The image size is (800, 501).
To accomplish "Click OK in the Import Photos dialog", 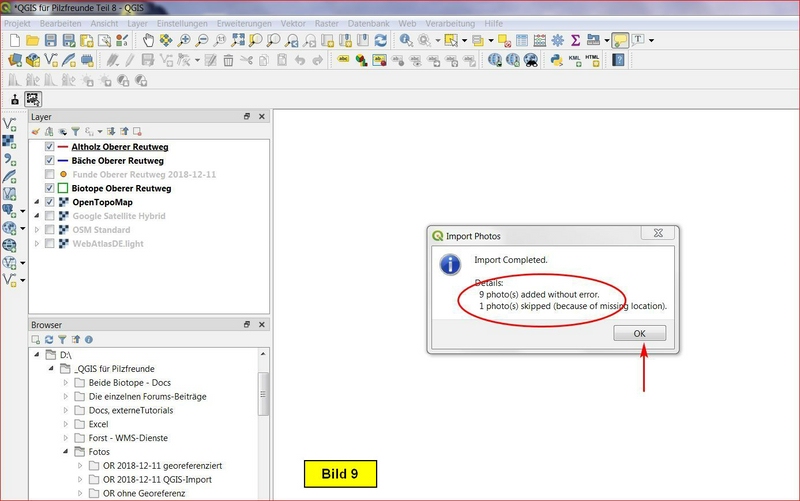I will pos(640,334).
